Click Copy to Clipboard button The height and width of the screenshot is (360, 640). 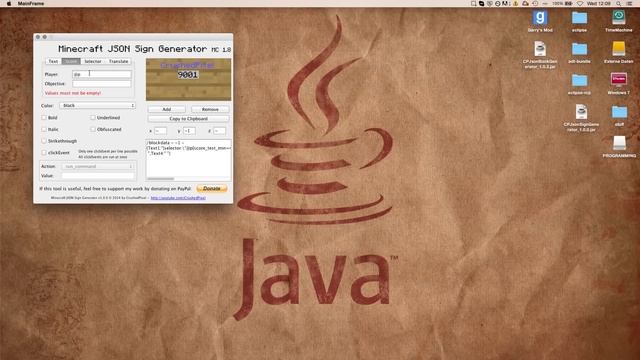[x=188, y=119]
